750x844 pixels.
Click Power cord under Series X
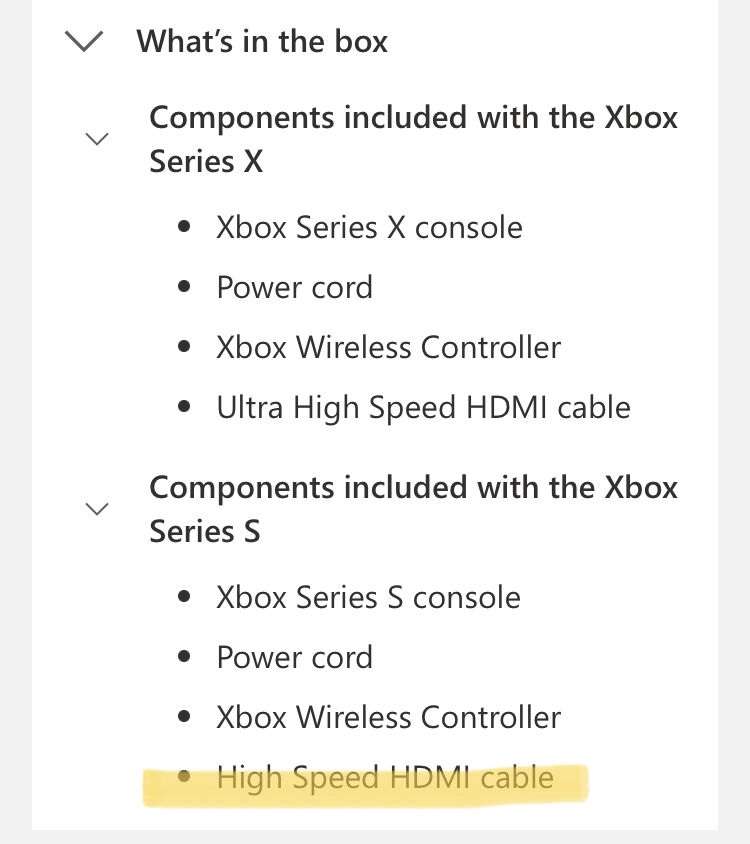(295, 287)
